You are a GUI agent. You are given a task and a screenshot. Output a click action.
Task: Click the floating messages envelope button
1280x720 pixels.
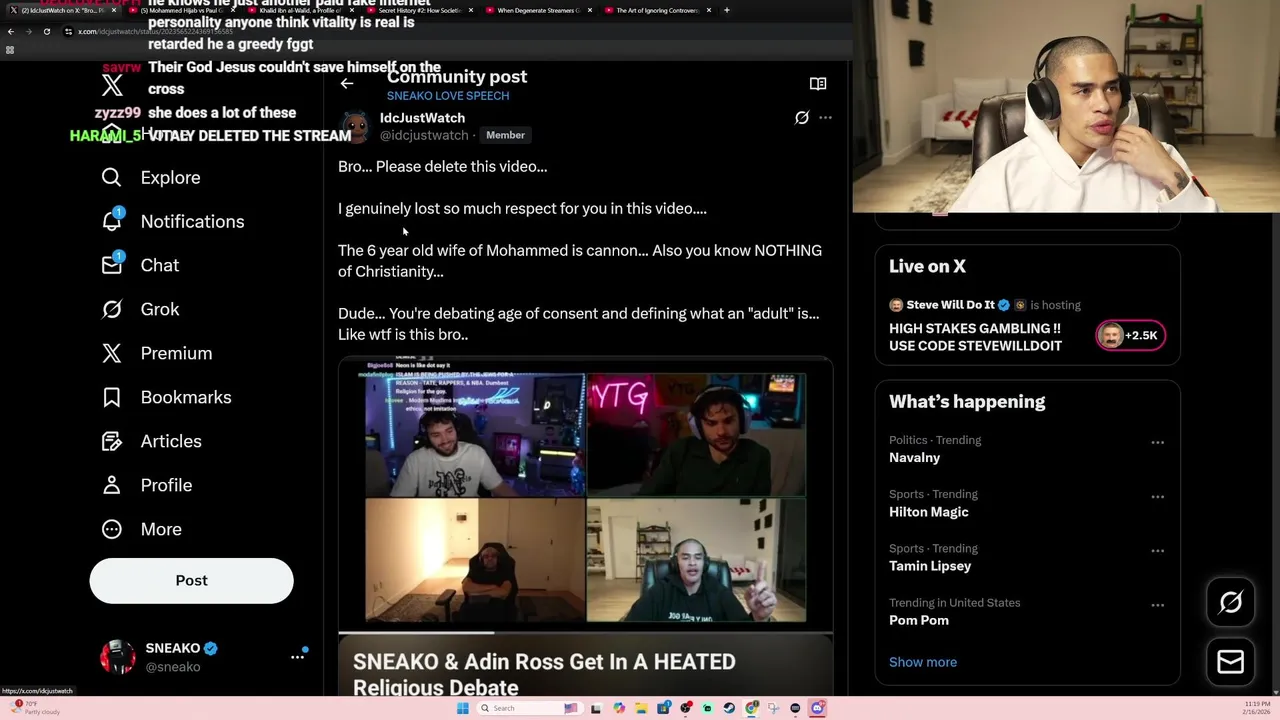[x=1231, y=662]
